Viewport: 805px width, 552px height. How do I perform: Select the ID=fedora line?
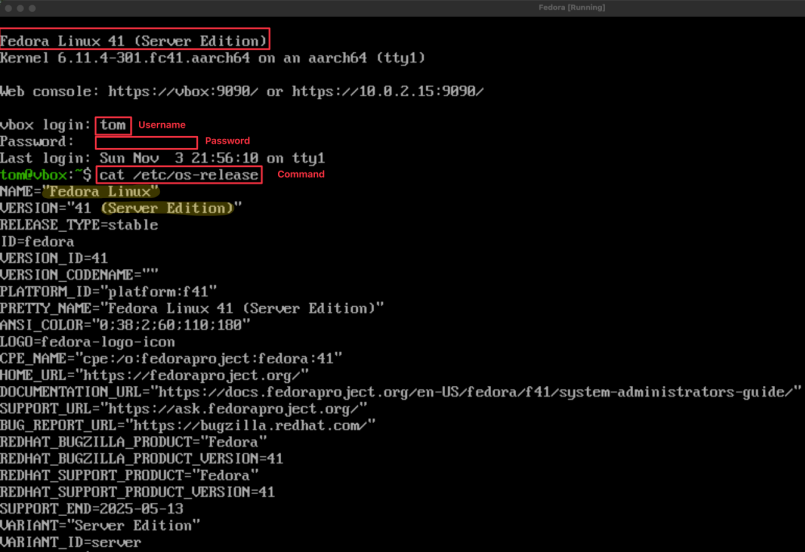[x=37, y=241]
